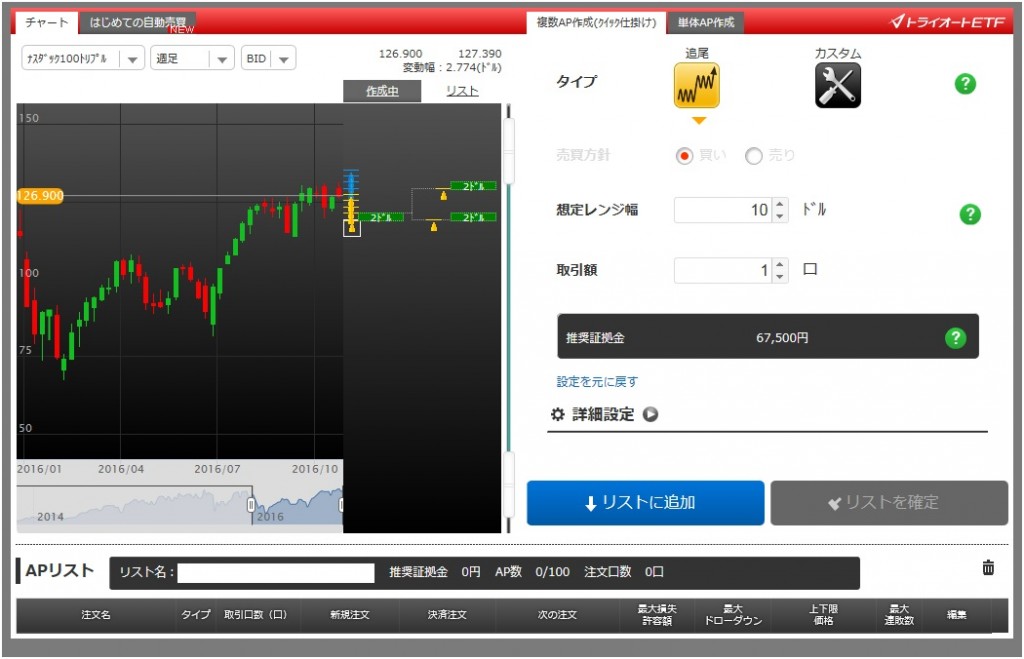Click help icon in 推奨証拠金 bar
Image resolution: width=1024 pixels, height=659 pixels.
pyautogui.click(x=955, y=338)
